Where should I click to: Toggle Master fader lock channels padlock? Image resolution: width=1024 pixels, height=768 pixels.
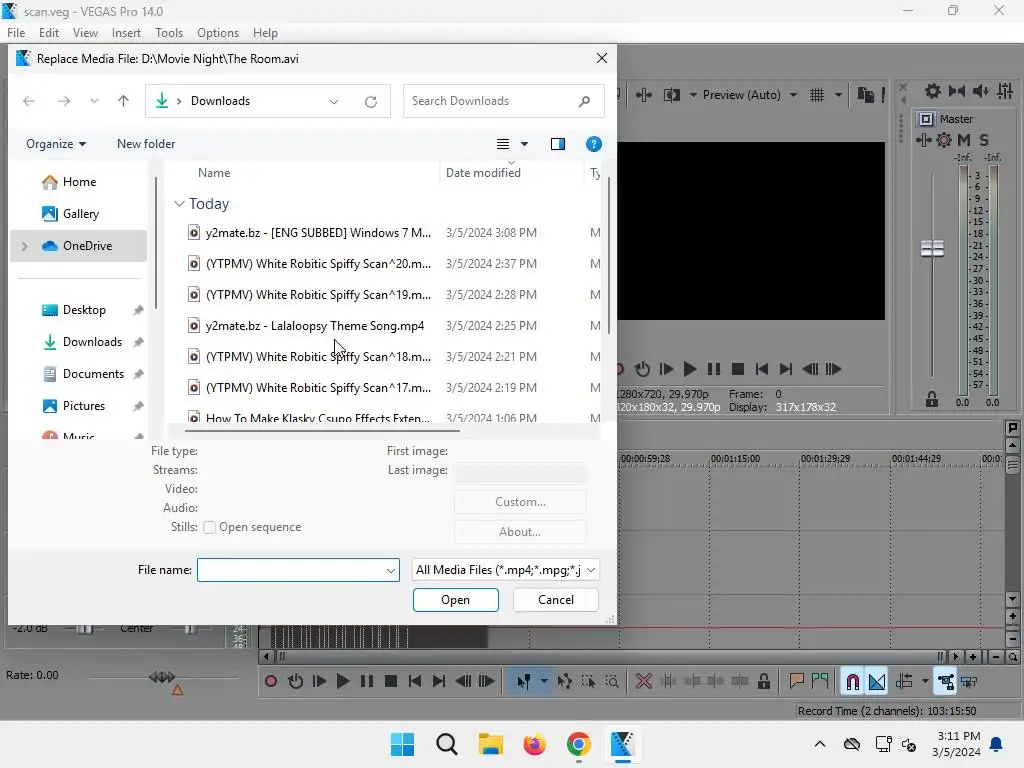click(932, 399)
